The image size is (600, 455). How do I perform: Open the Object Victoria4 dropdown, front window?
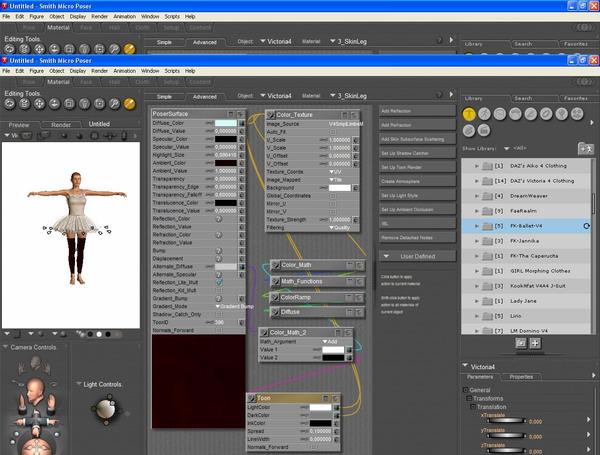coord(276,96)
